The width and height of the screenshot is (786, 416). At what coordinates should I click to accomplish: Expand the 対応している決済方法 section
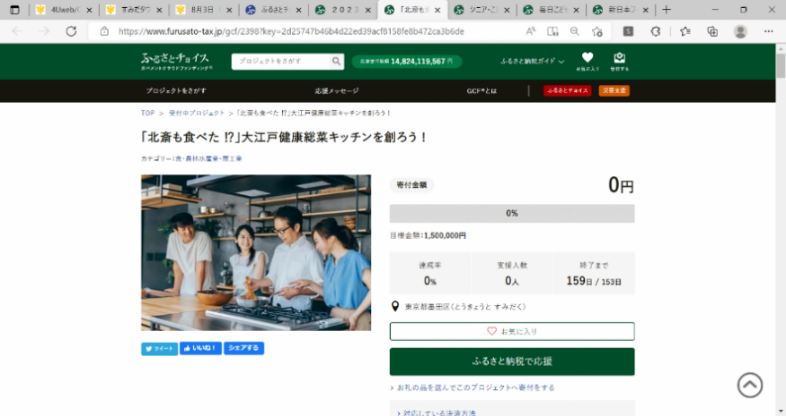pyautogui.click(x=439, y=411)
